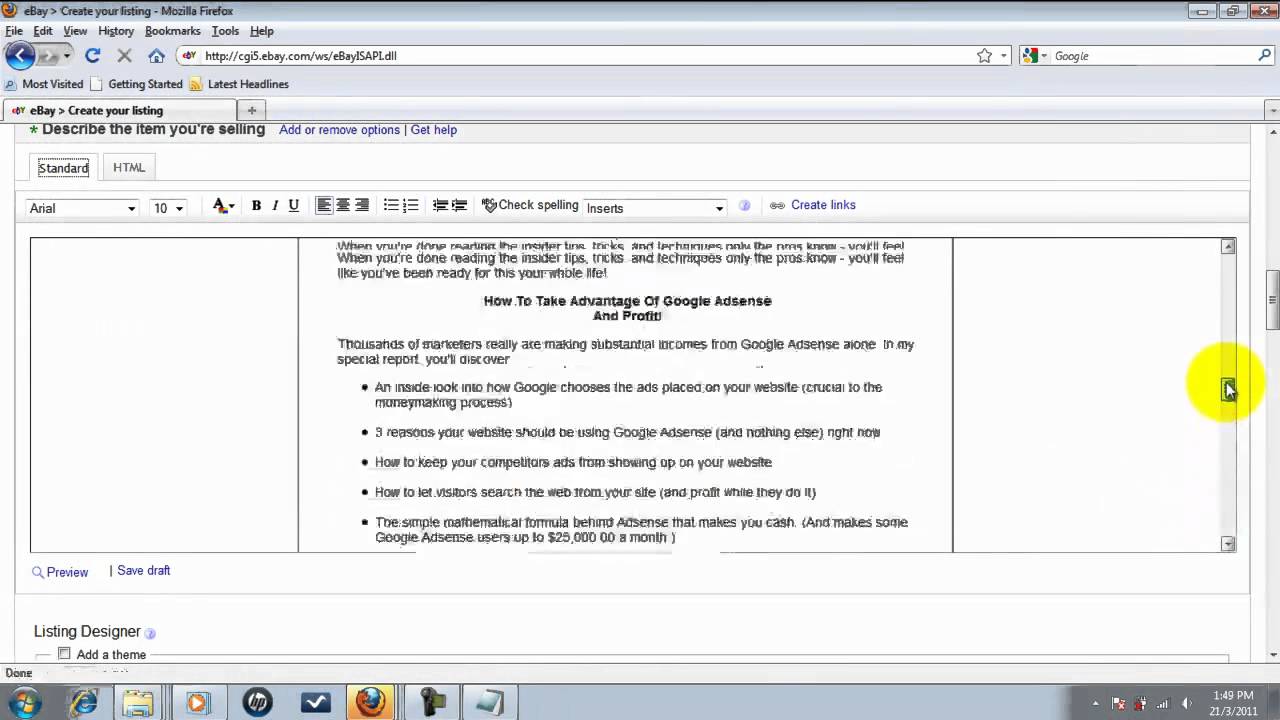Open the Help menu
The width and height of the screenshot is (1280, 720).
[262, 31]
